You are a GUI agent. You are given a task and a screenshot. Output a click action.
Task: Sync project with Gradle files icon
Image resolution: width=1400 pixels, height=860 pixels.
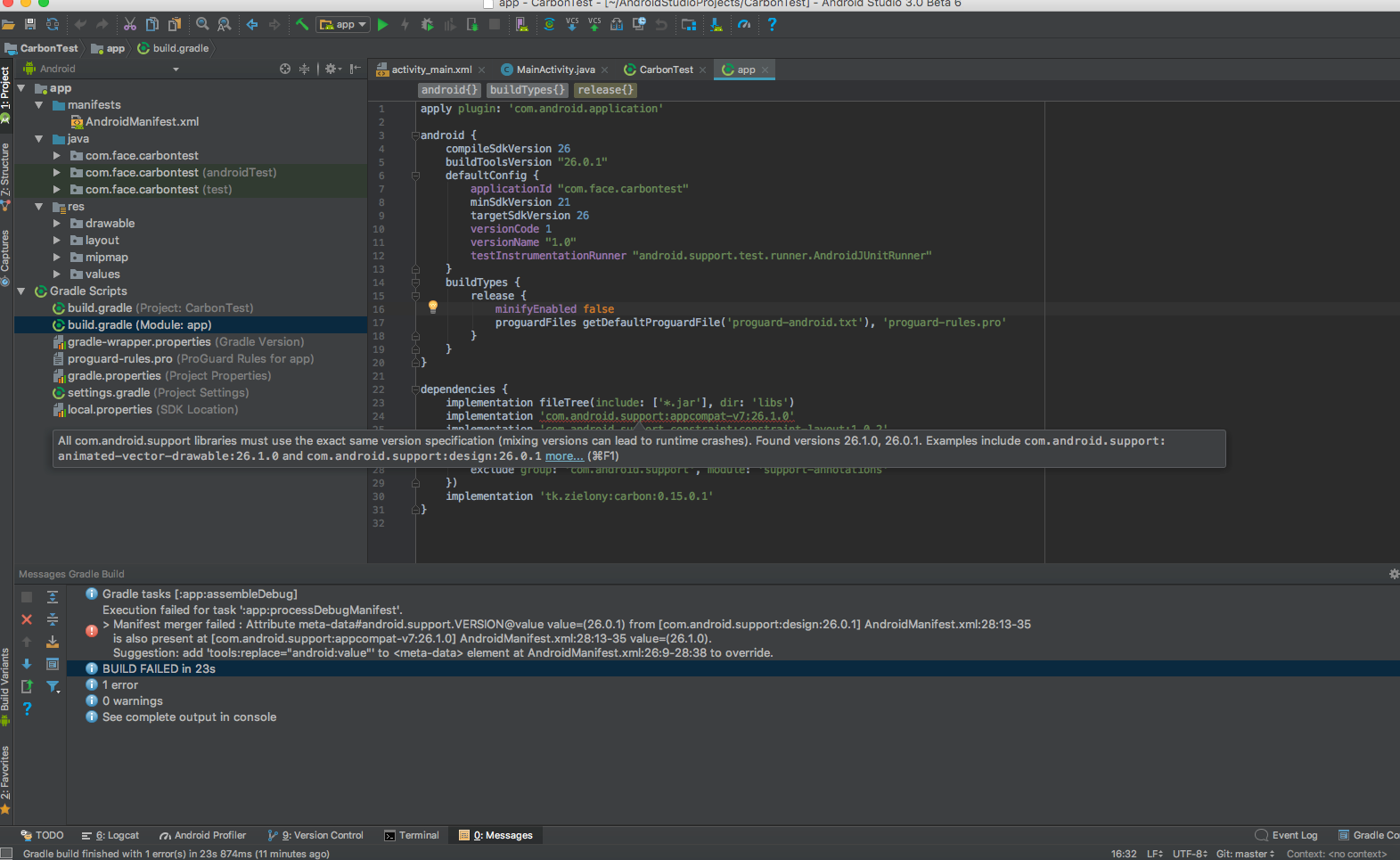[549, 25]
